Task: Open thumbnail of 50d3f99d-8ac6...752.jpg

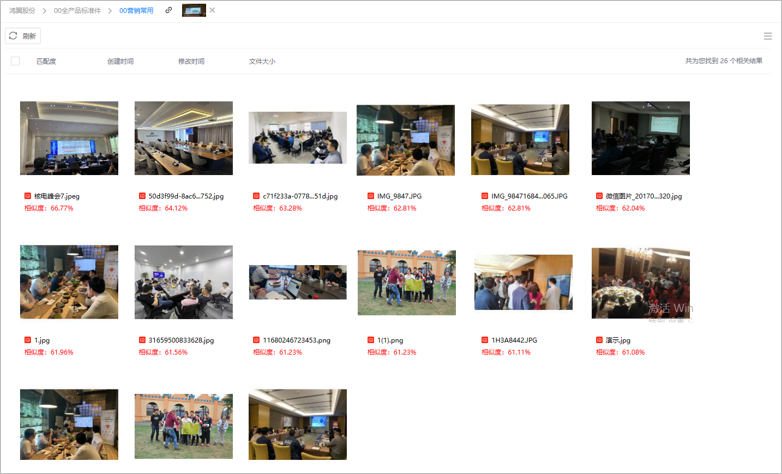Action: 184,138
